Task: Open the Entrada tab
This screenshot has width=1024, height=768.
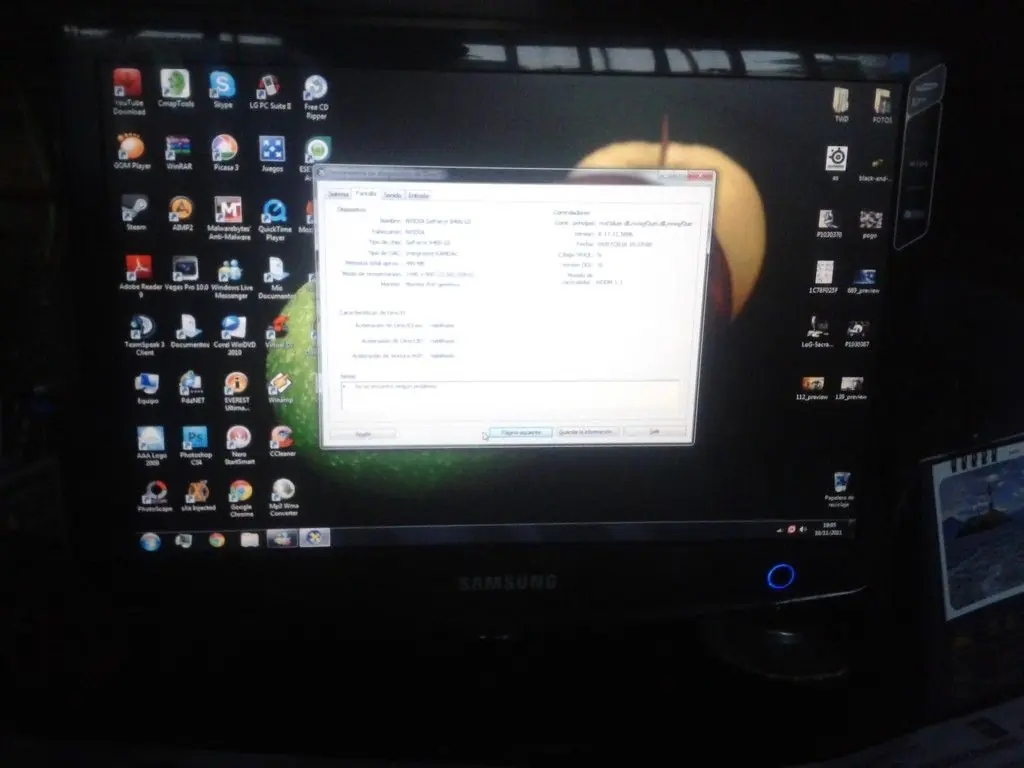Action: coord(418,195)
